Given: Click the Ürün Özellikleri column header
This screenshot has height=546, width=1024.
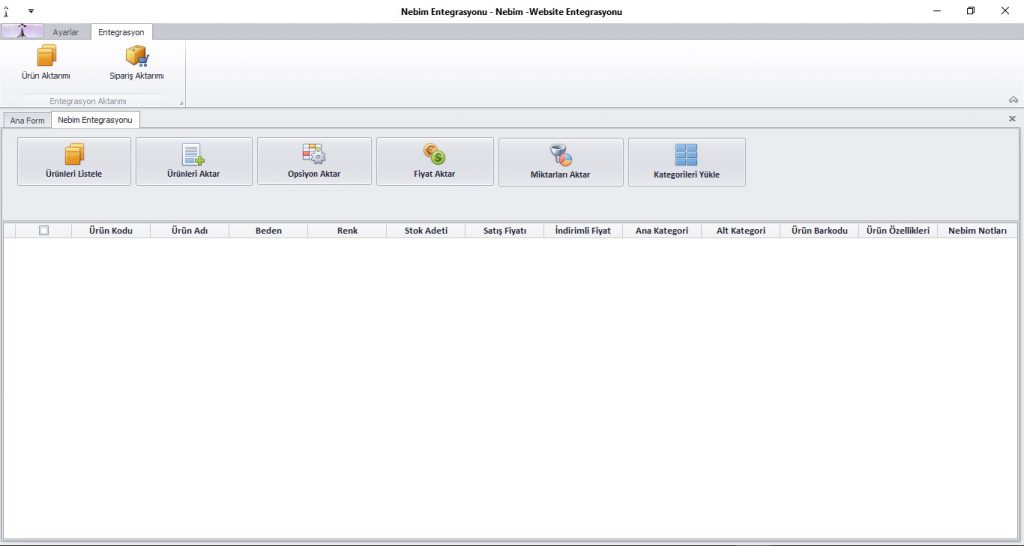Looking at the screenshot, I should tap(898, 231).
